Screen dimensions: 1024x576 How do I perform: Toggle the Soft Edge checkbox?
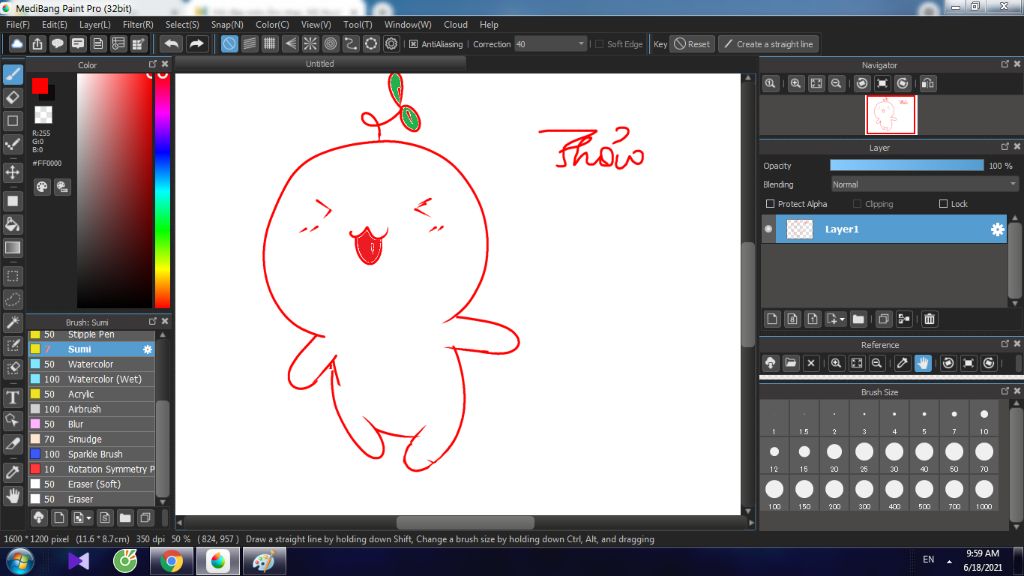pos(600,44)
